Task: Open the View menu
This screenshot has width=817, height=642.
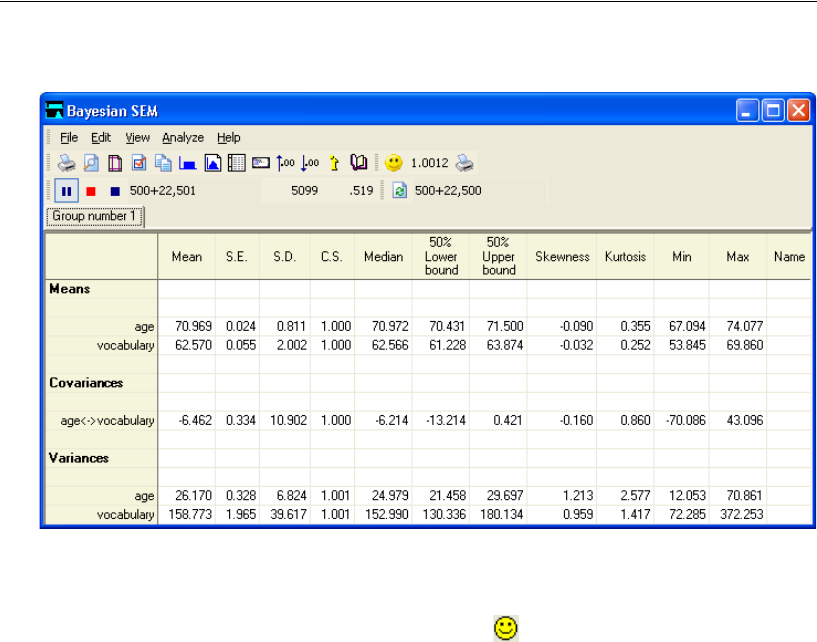Action: click(x=137, y=138)
